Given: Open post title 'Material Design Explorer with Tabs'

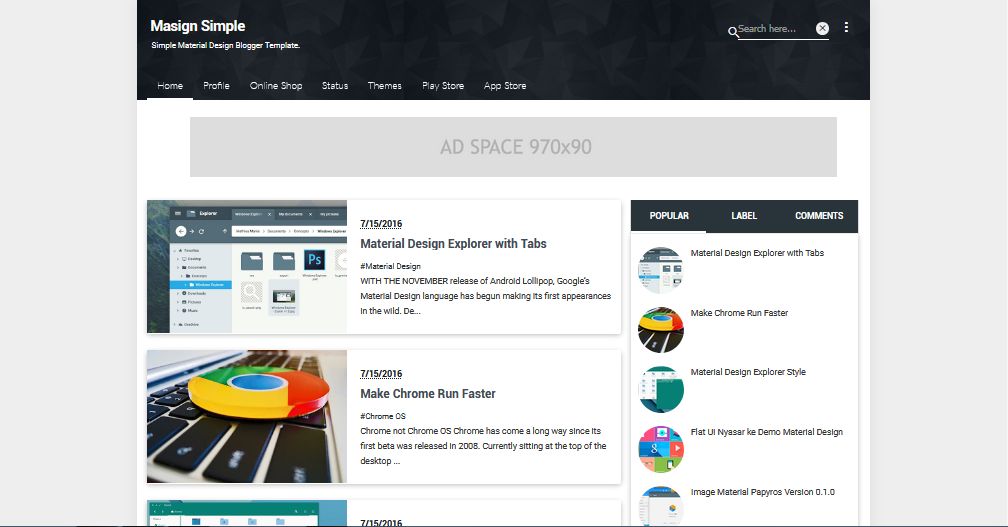Looking at the screenshot, I should [x=453, y=244].
